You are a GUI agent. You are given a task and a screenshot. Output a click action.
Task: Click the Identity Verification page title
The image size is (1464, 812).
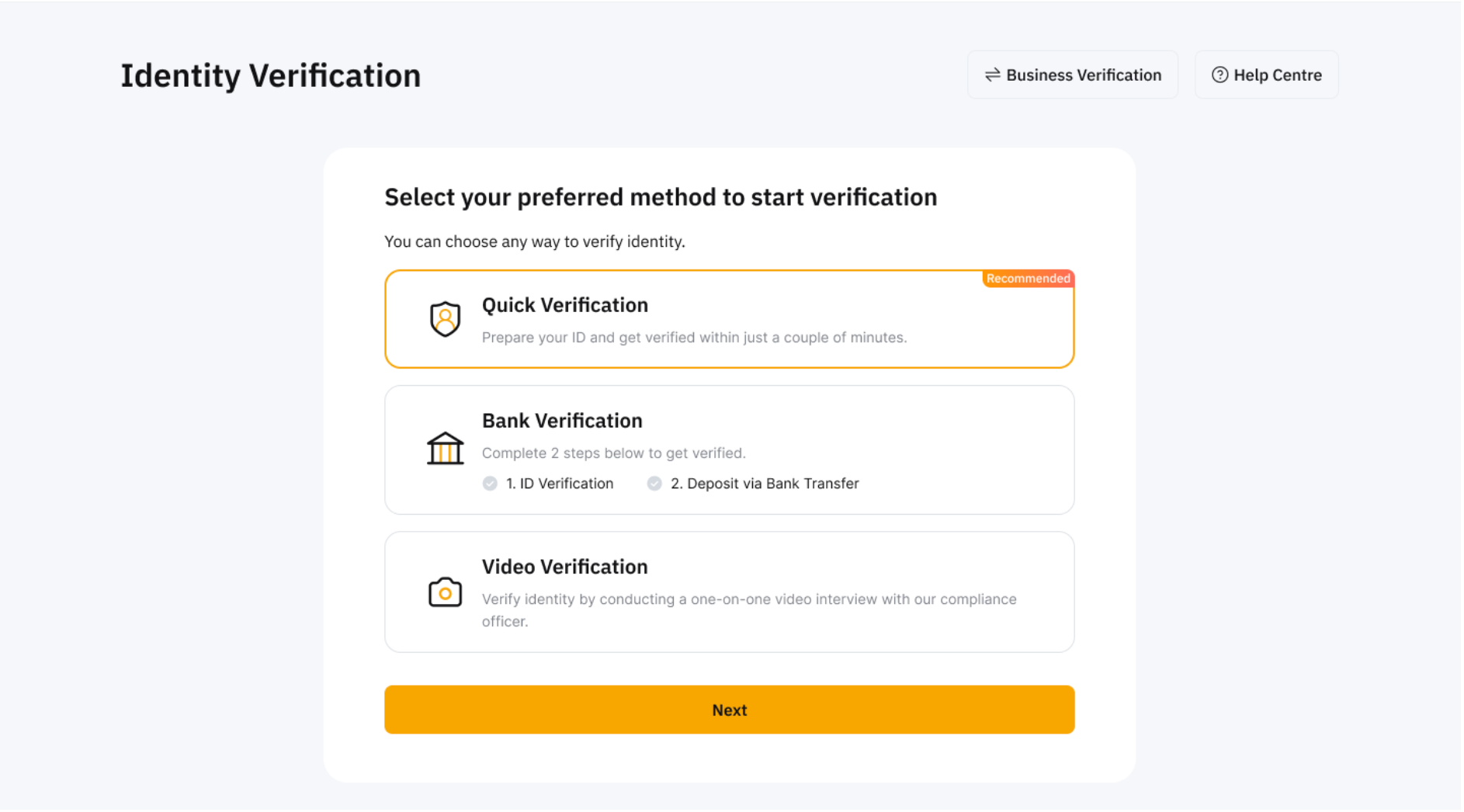coord(271,76)
